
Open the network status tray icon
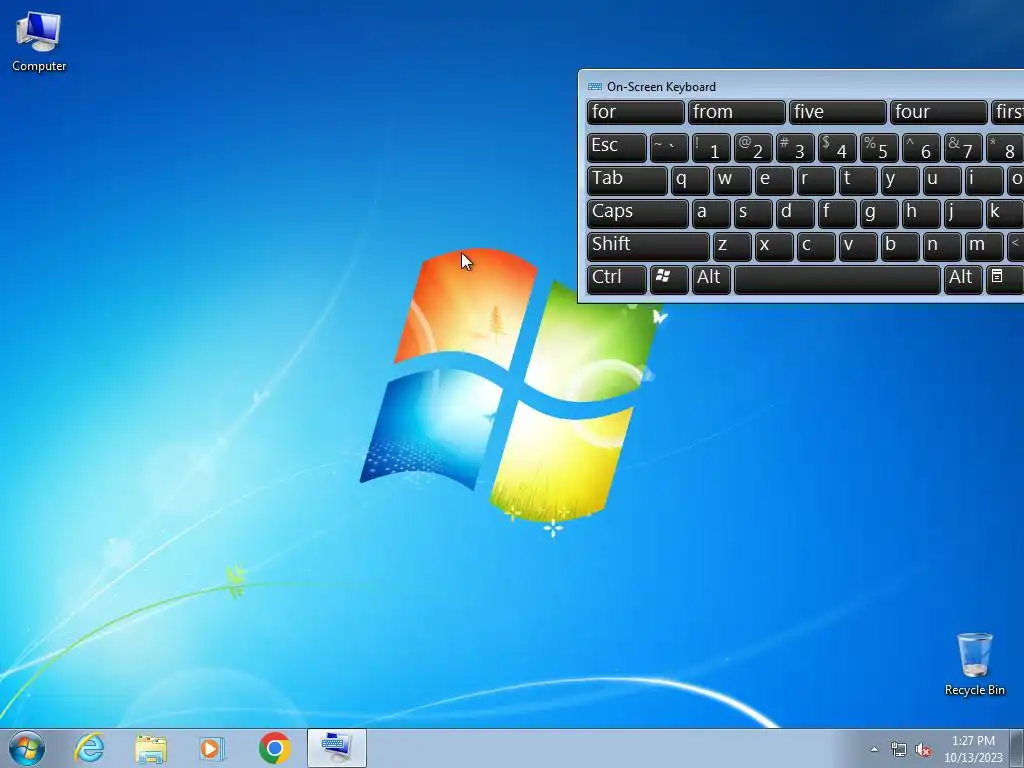tap(899, 749)
